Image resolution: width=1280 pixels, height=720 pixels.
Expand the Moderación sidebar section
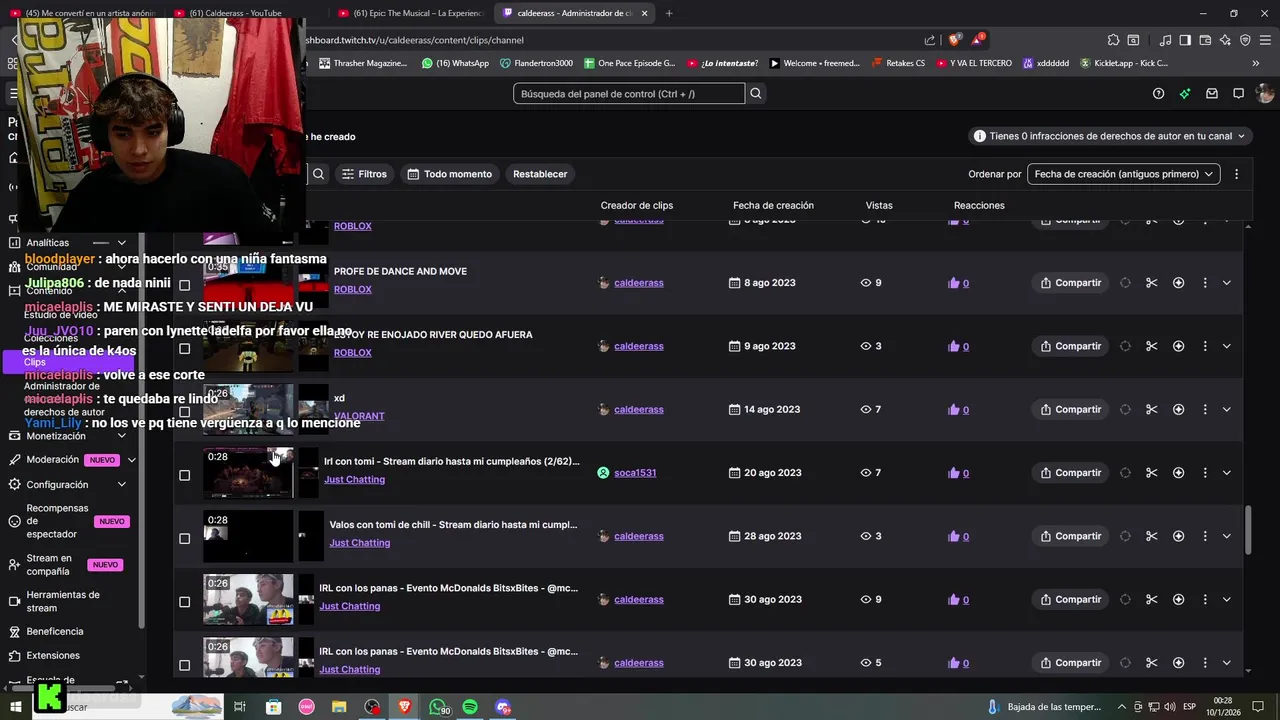(131, 460)
